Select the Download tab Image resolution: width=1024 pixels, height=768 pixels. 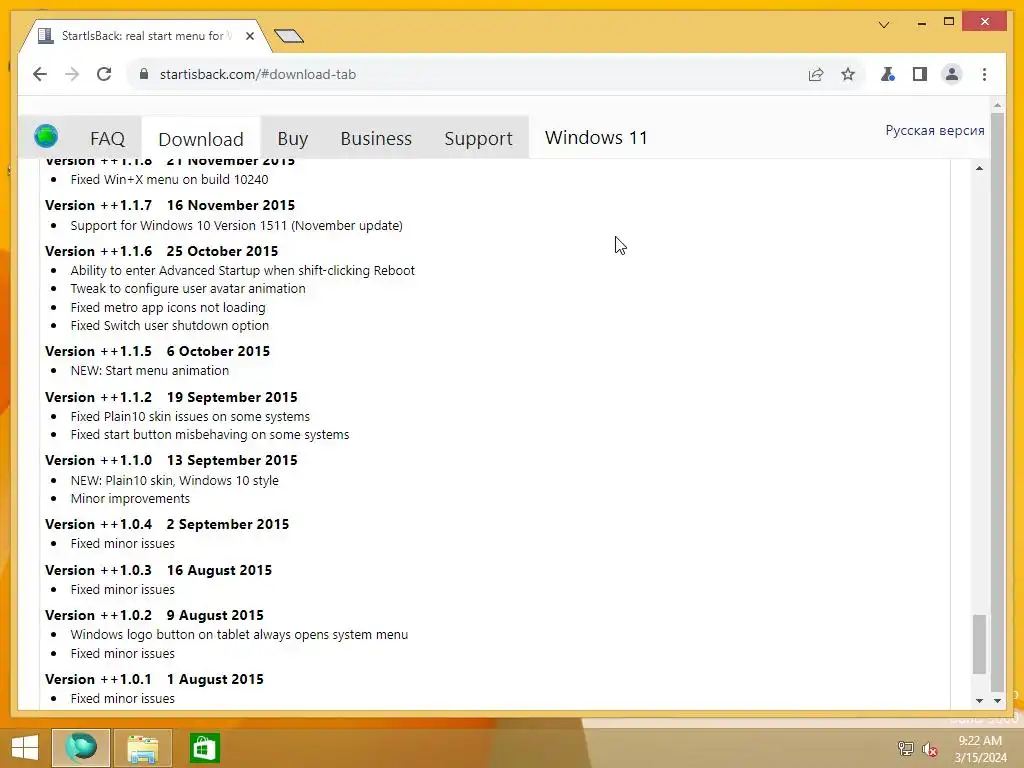201,139
